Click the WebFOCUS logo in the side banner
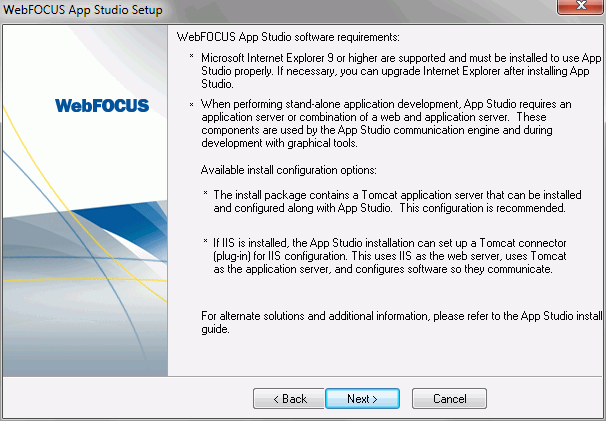This screenshot has height=421, width=606. [x=102, y=106]
